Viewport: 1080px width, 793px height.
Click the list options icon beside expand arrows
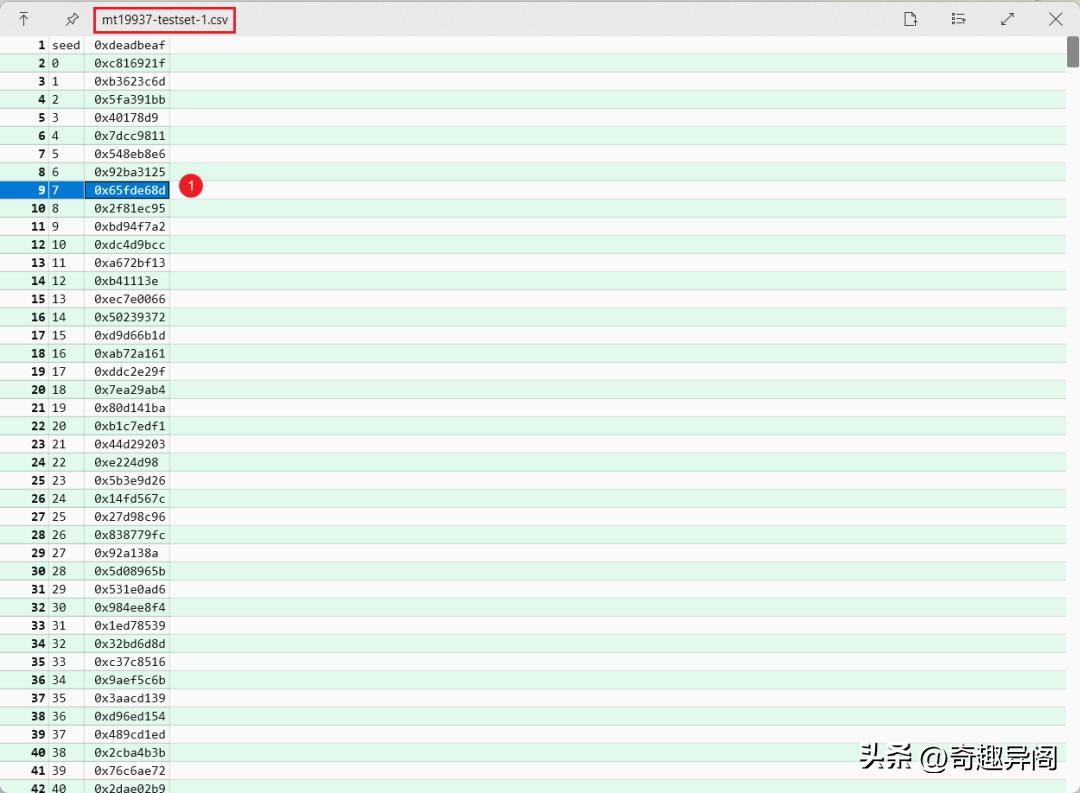(x=958, y=18)
